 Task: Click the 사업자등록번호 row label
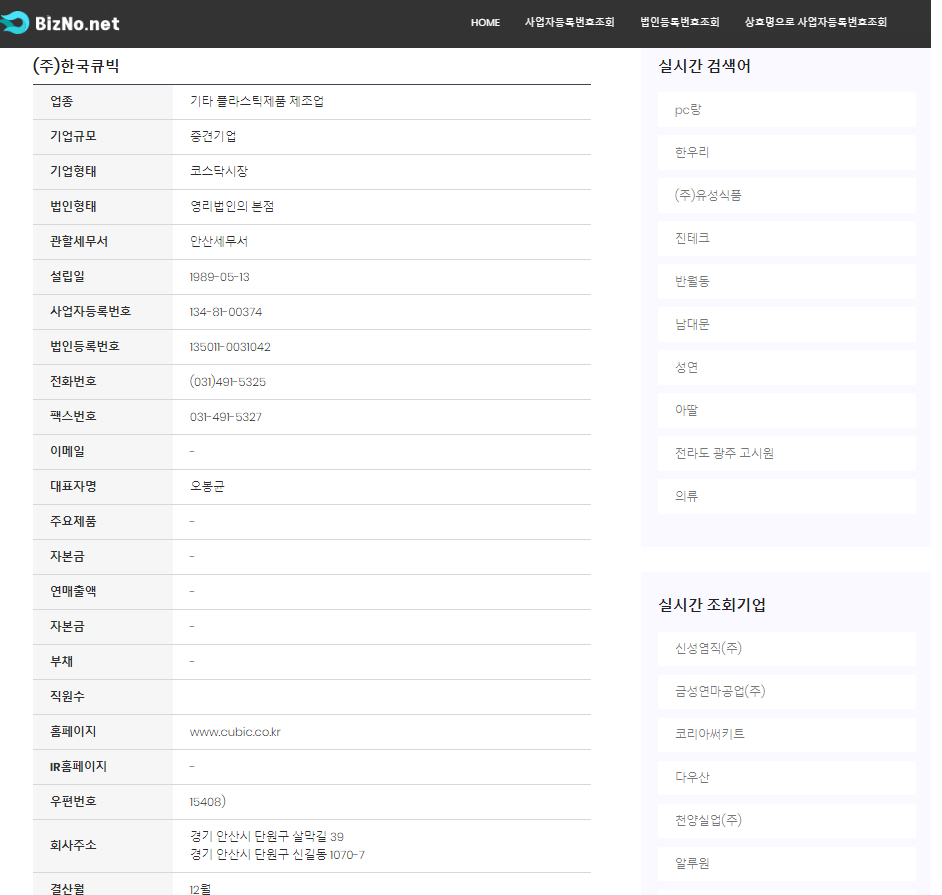(91, 311)
